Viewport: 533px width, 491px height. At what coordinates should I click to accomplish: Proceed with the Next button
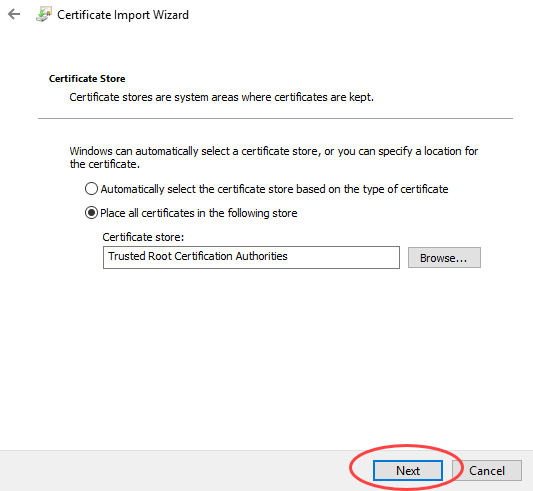(408, 471)
